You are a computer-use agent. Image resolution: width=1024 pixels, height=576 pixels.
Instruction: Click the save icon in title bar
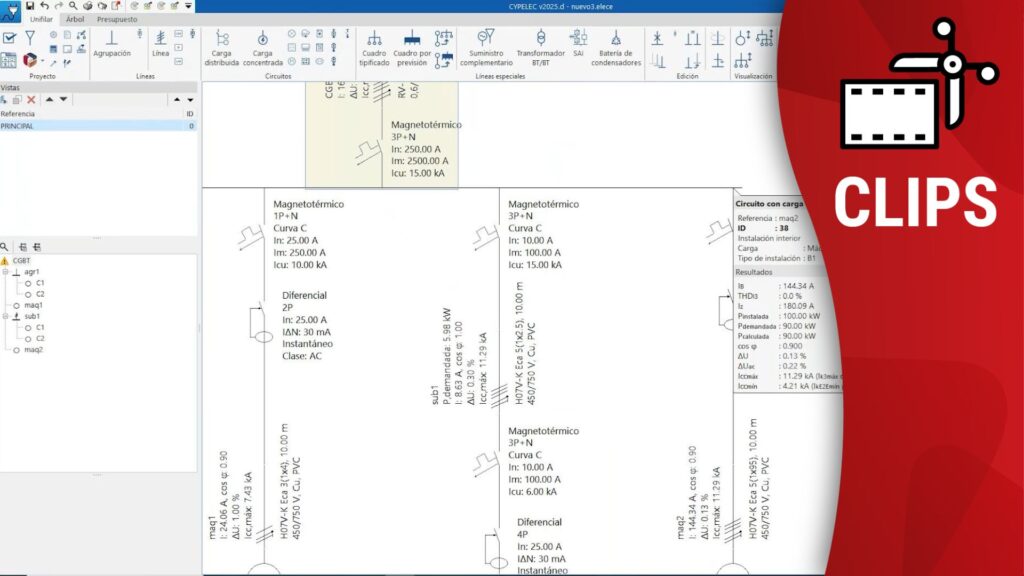[30, 6]
